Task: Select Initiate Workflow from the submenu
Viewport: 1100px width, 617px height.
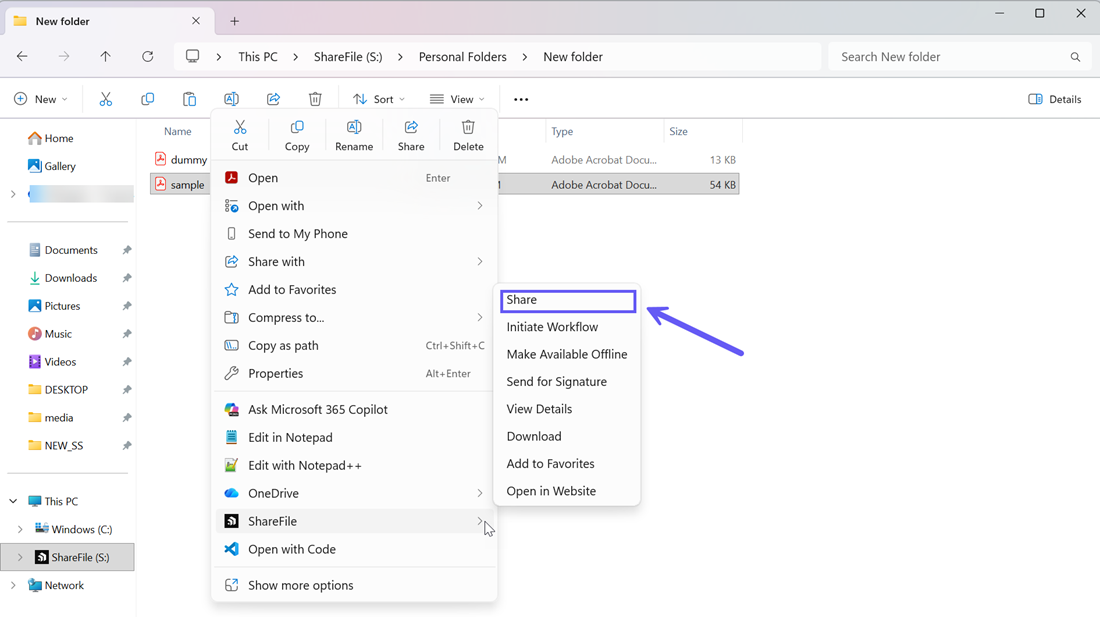Action: click(x=552, y=327)
